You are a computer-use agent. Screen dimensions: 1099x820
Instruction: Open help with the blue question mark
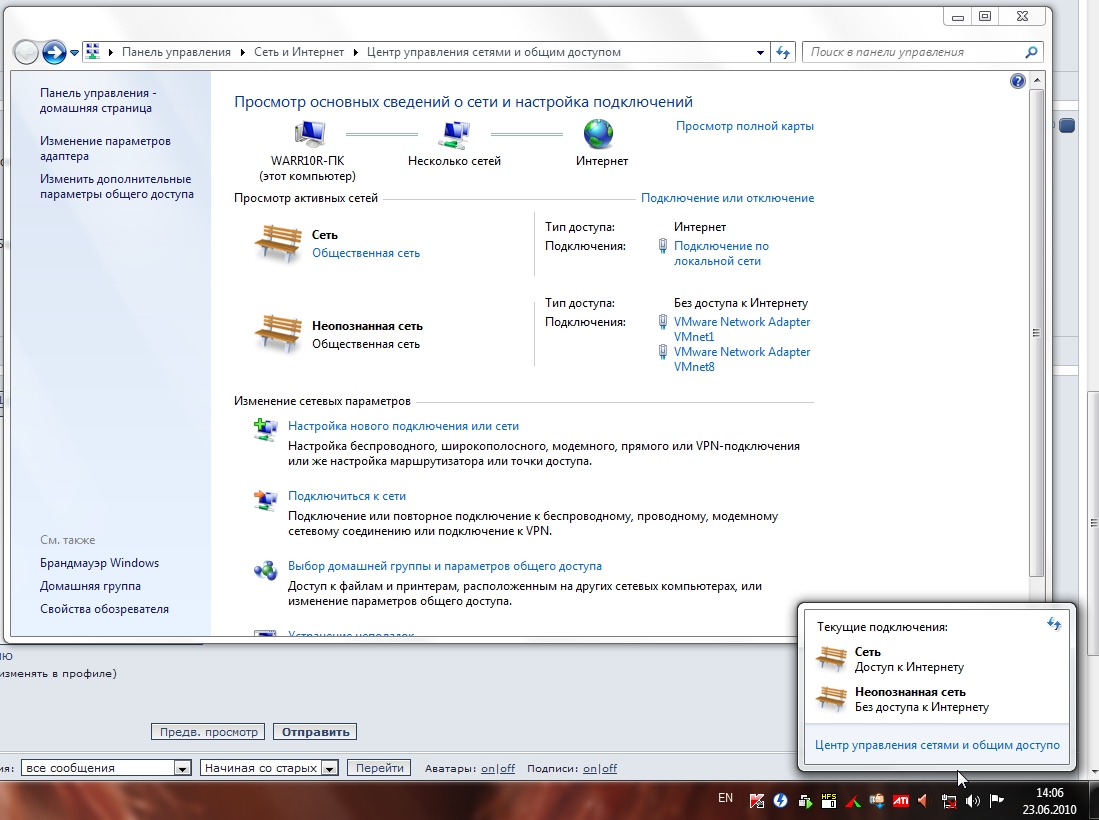point(1018,81)
